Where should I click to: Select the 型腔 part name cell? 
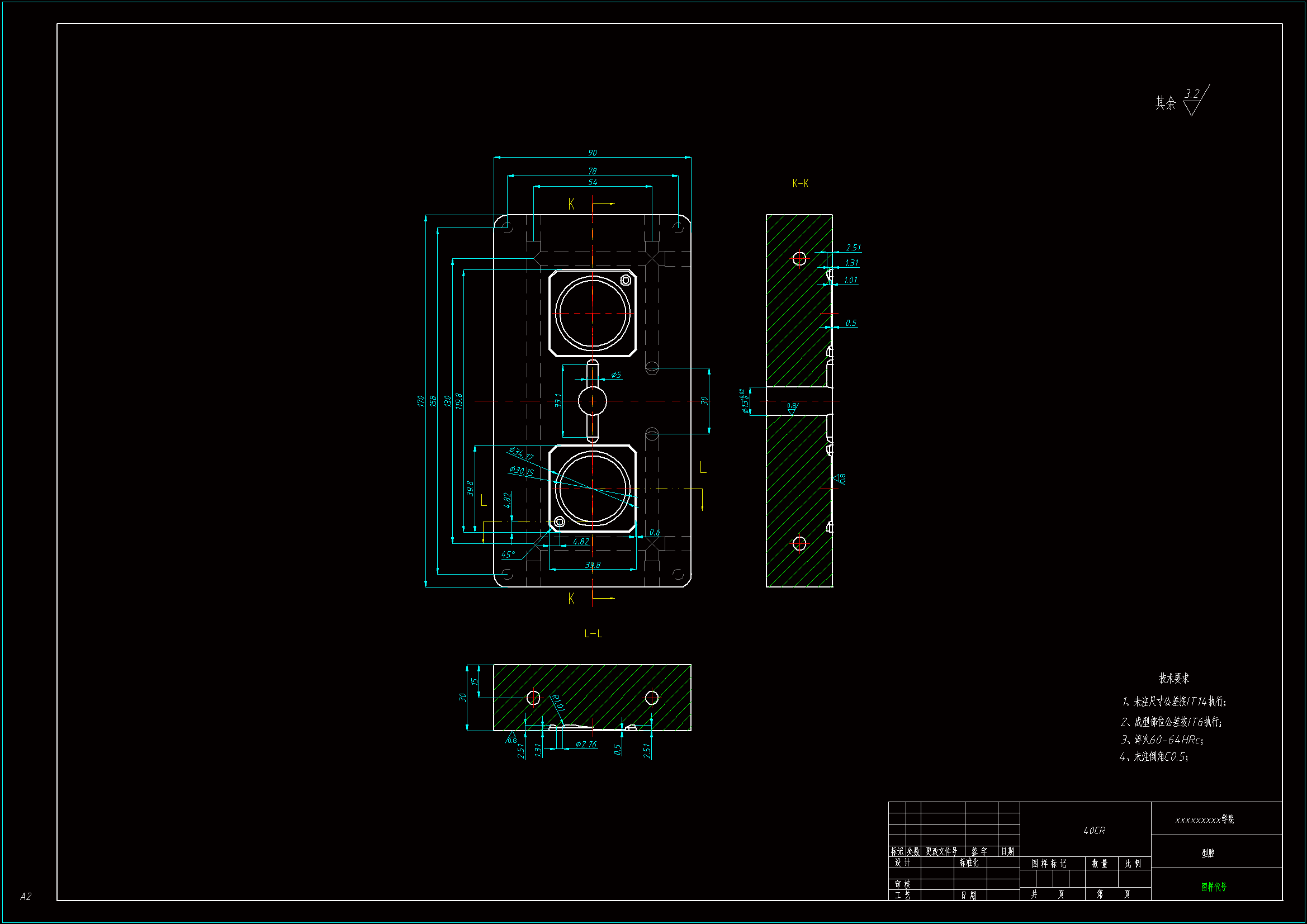[1207, 853]
